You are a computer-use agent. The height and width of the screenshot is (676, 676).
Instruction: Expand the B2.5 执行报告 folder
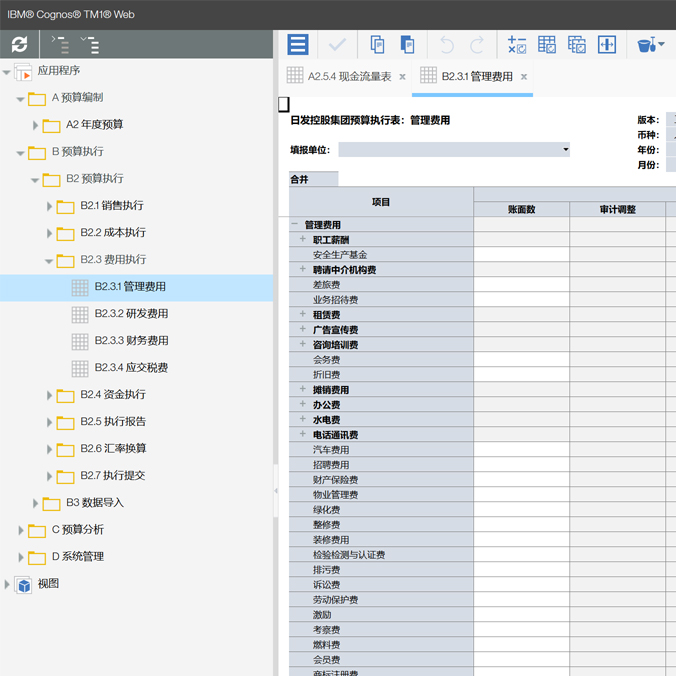50,422
